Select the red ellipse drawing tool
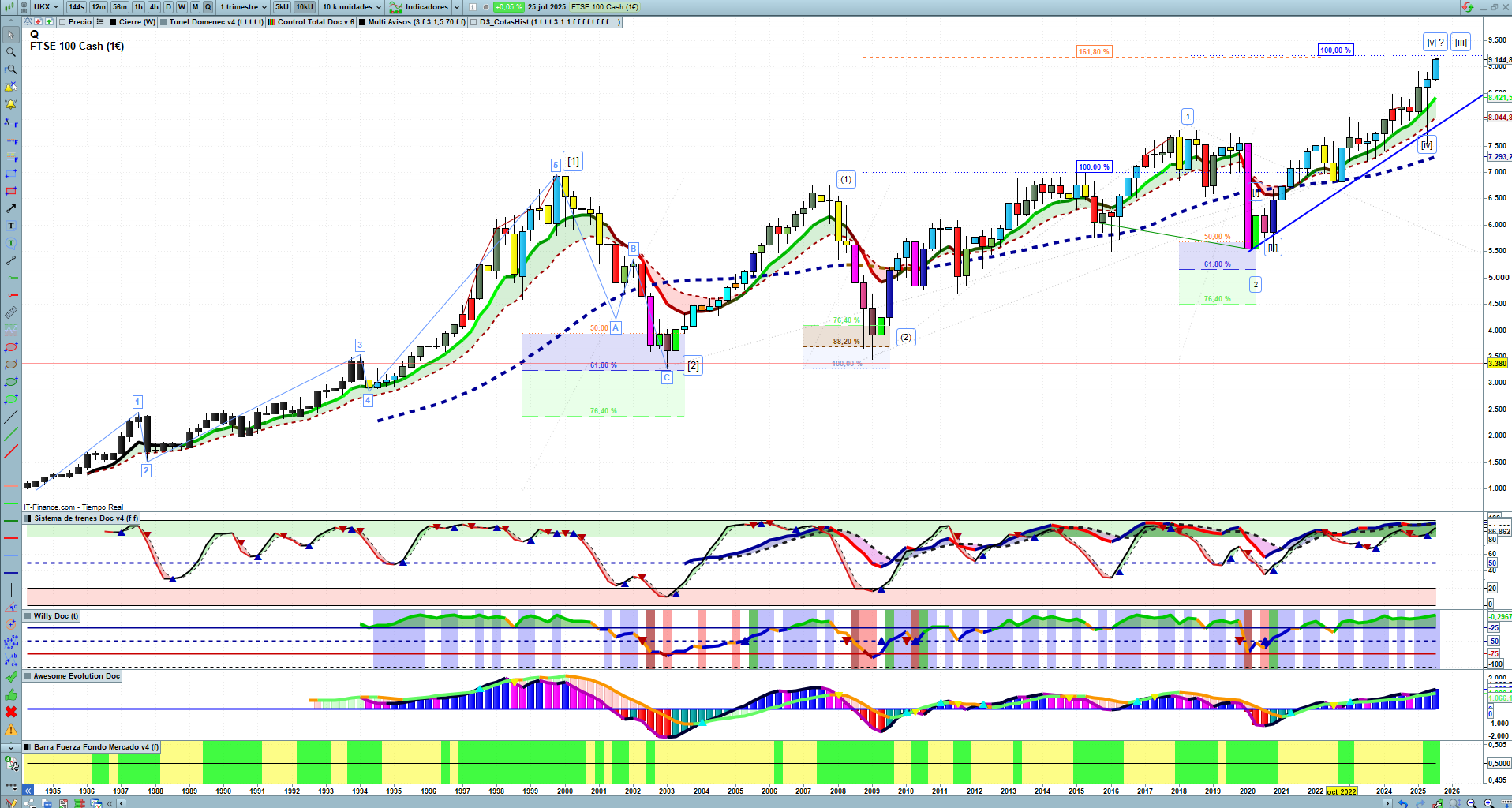The height and width of the screenshot is (808, 1512). tap(11, 347)
